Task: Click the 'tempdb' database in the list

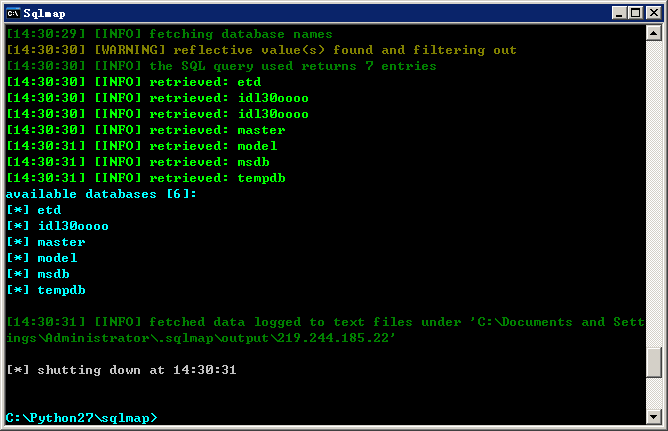Action: 62,290
